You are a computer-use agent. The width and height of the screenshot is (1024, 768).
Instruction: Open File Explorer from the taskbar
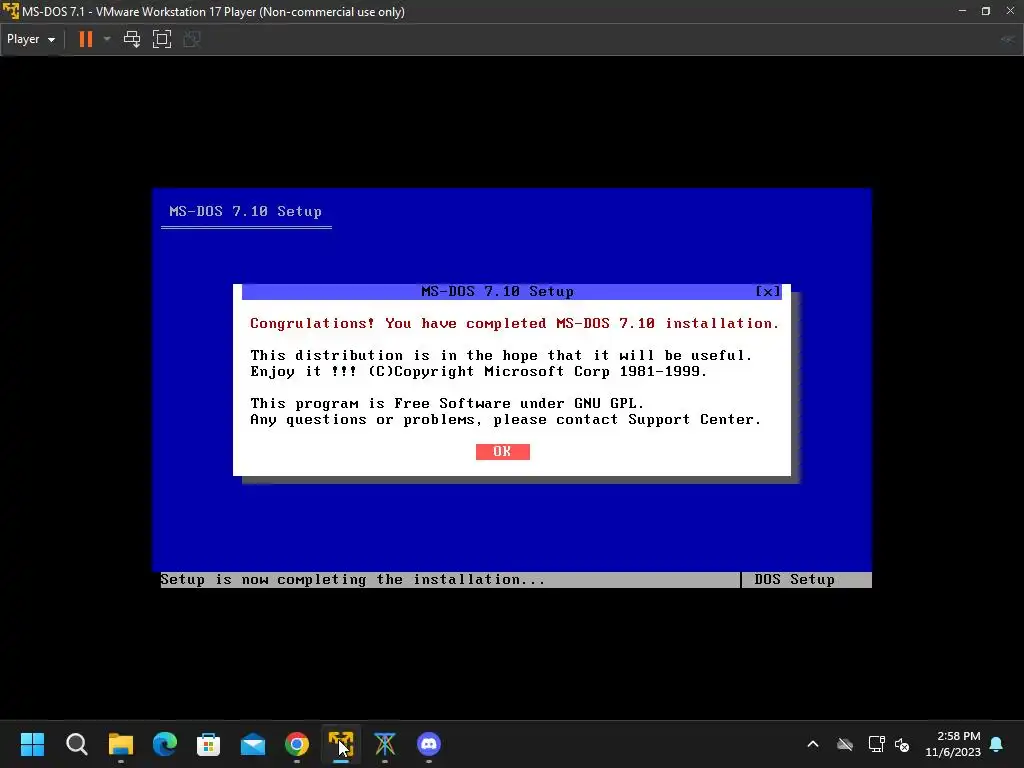pyautogui.click(x=121, y=744)
